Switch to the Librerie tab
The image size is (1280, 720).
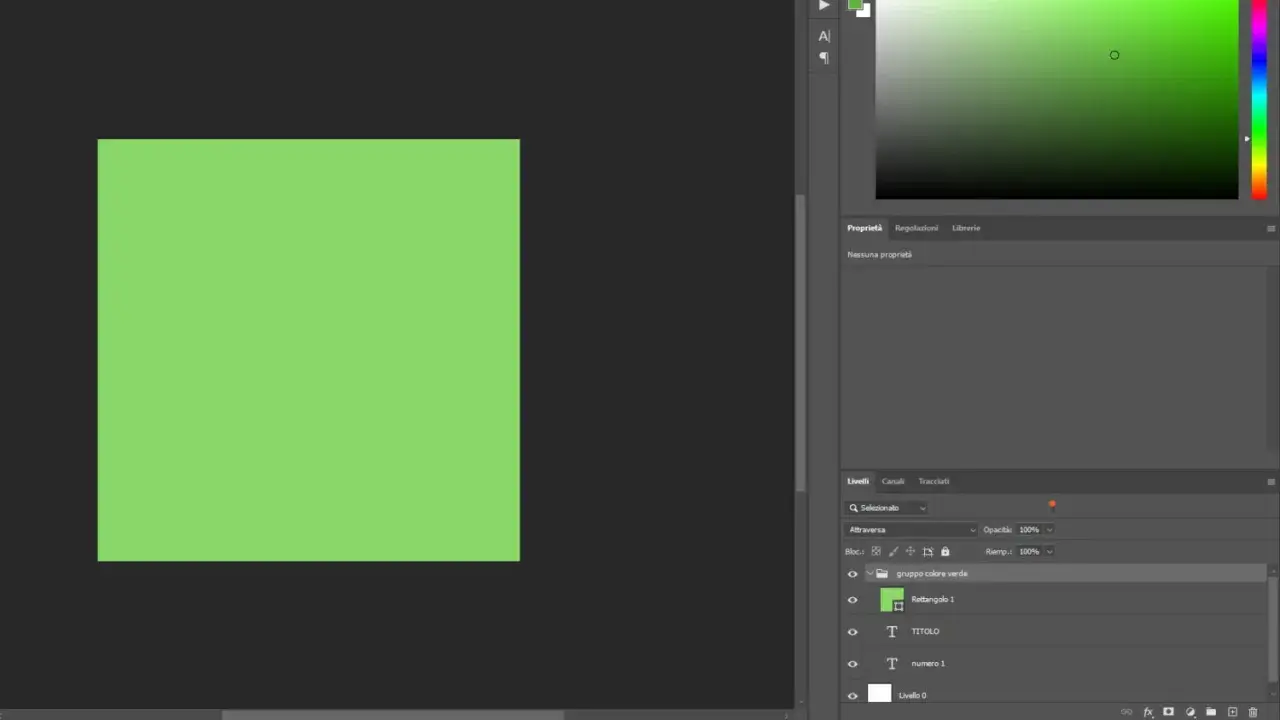click(x=966, y=228)
